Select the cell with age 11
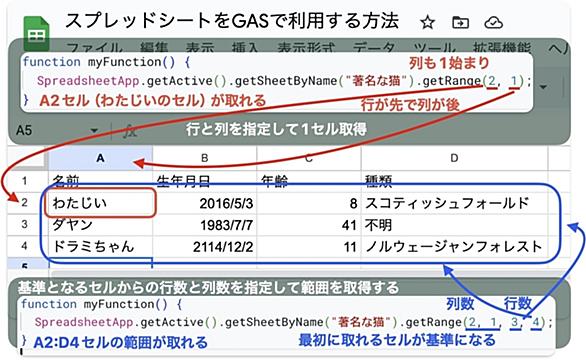586x360 pixels. click(x=309, y=246)
